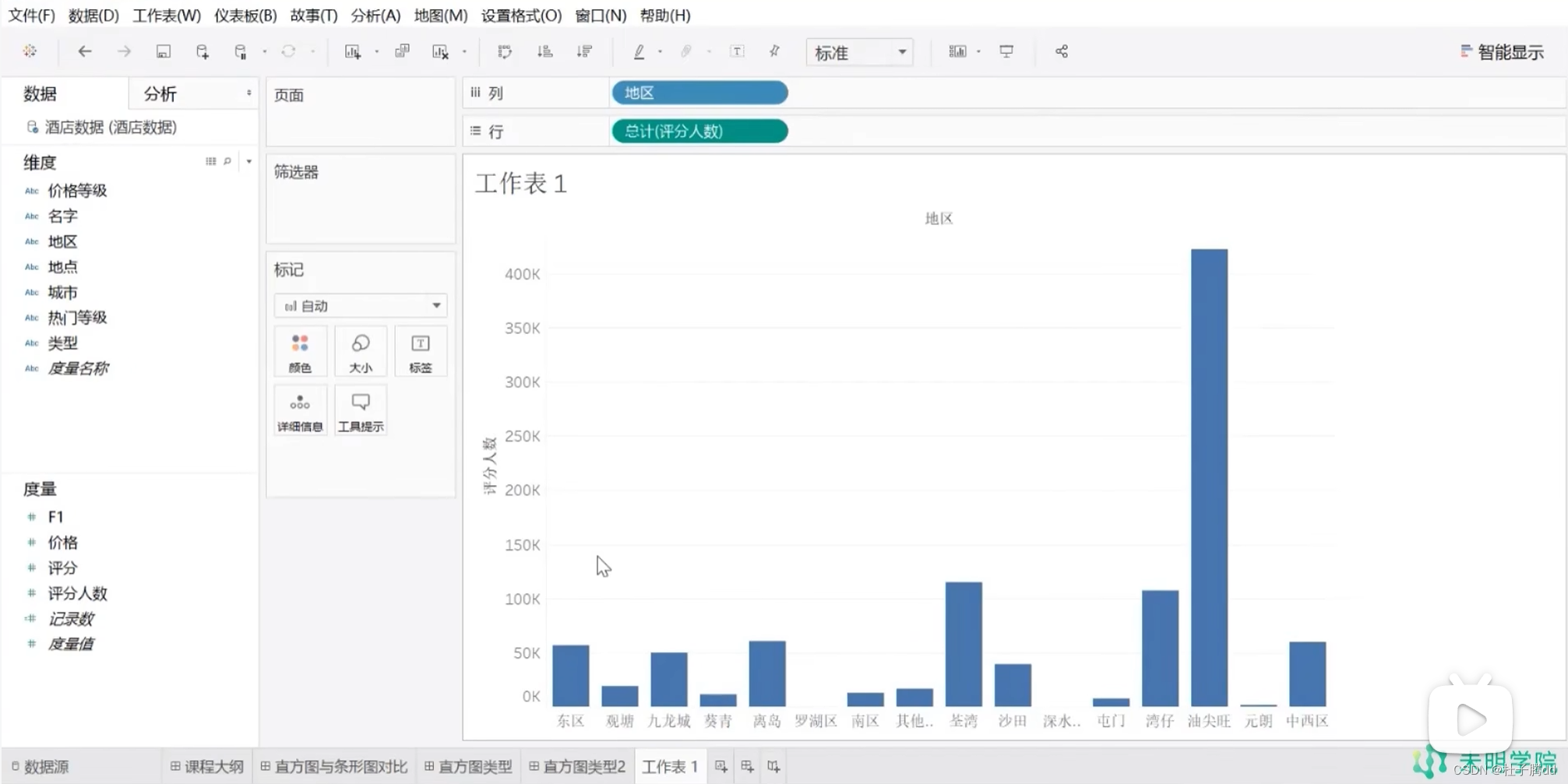
Task: Open the 数据(D) menu
Action: click(x=93, y=15)
